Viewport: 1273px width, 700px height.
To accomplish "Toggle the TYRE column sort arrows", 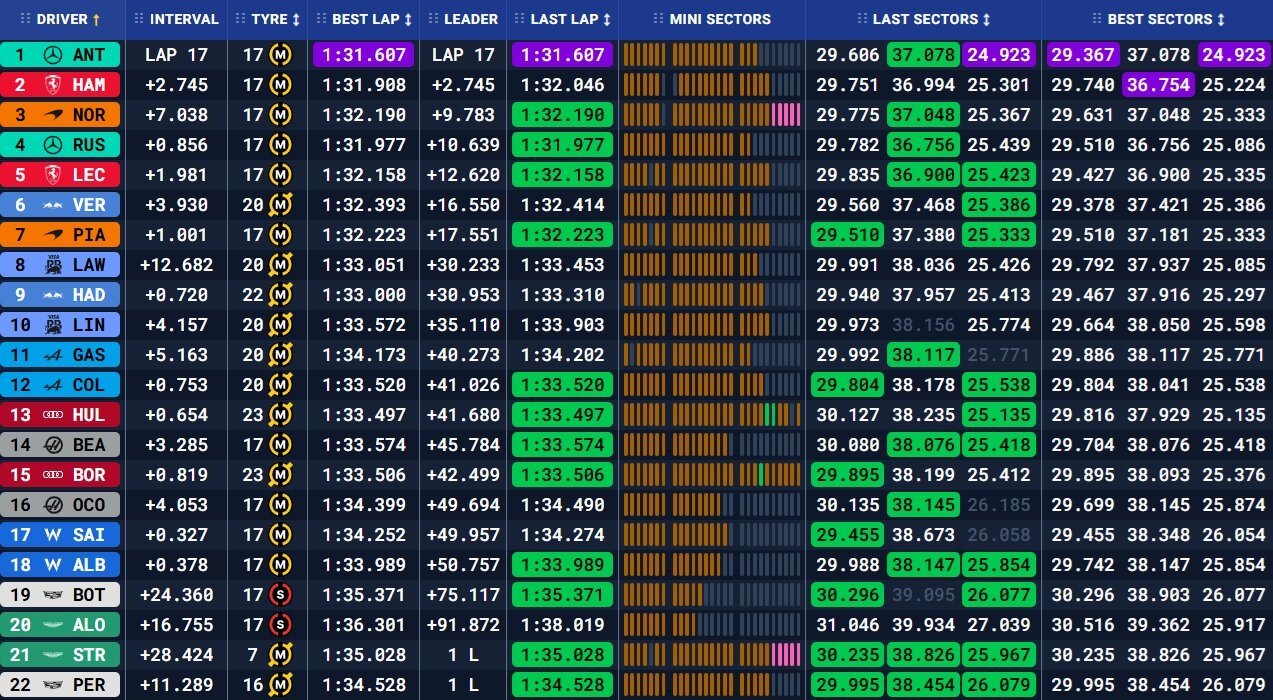I will tap(296, 19).
